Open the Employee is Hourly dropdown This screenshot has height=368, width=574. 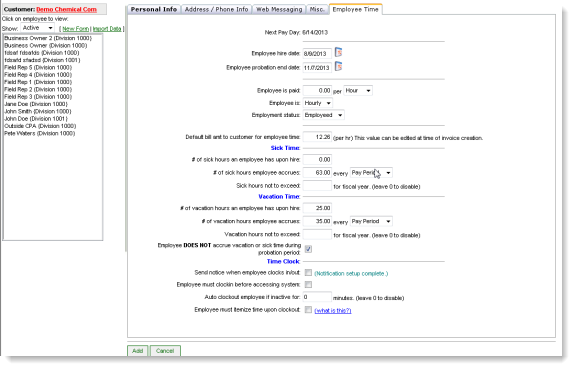[317, 103]
